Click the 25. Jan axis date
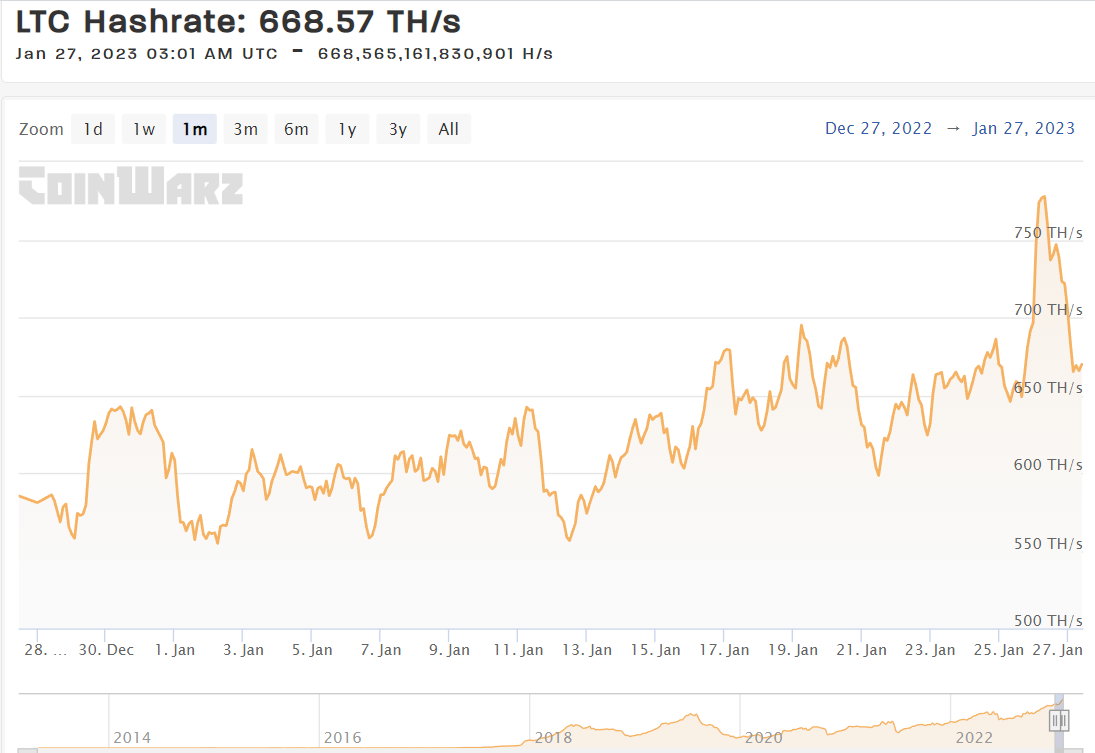 tap(999, 650)
